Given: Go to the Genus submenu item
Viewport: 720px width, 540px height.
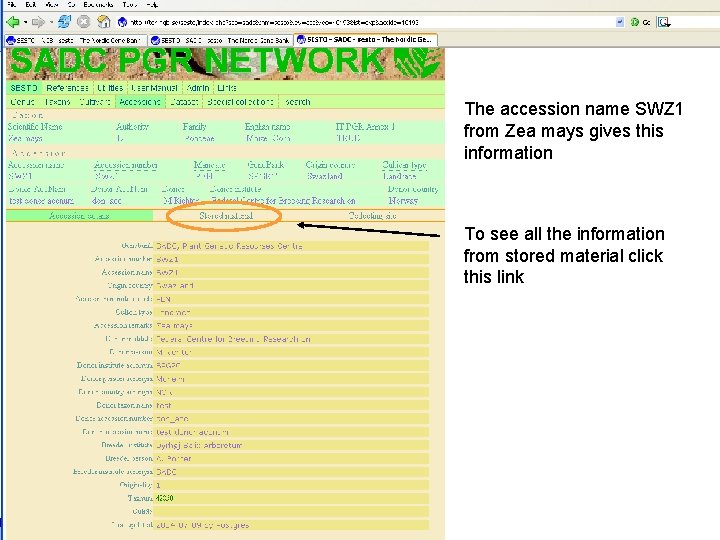Looking at the screenshot, I should click(x=22, y=102).
